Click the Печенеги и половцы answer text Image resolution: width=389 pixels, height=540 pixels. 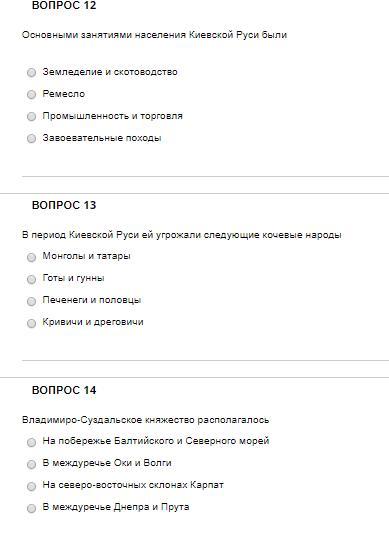[x=92, y=300]
